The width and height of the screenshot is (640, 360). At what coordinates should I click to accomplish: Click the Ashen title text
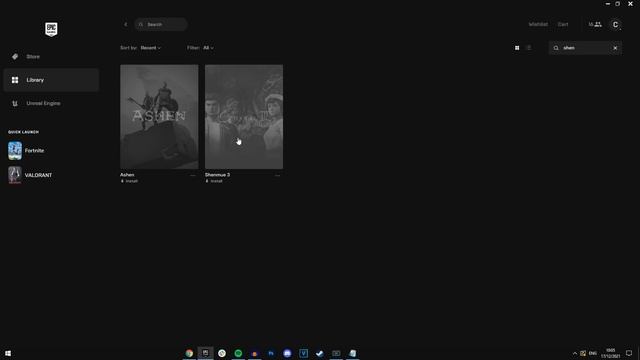click(x=127, y=175)
